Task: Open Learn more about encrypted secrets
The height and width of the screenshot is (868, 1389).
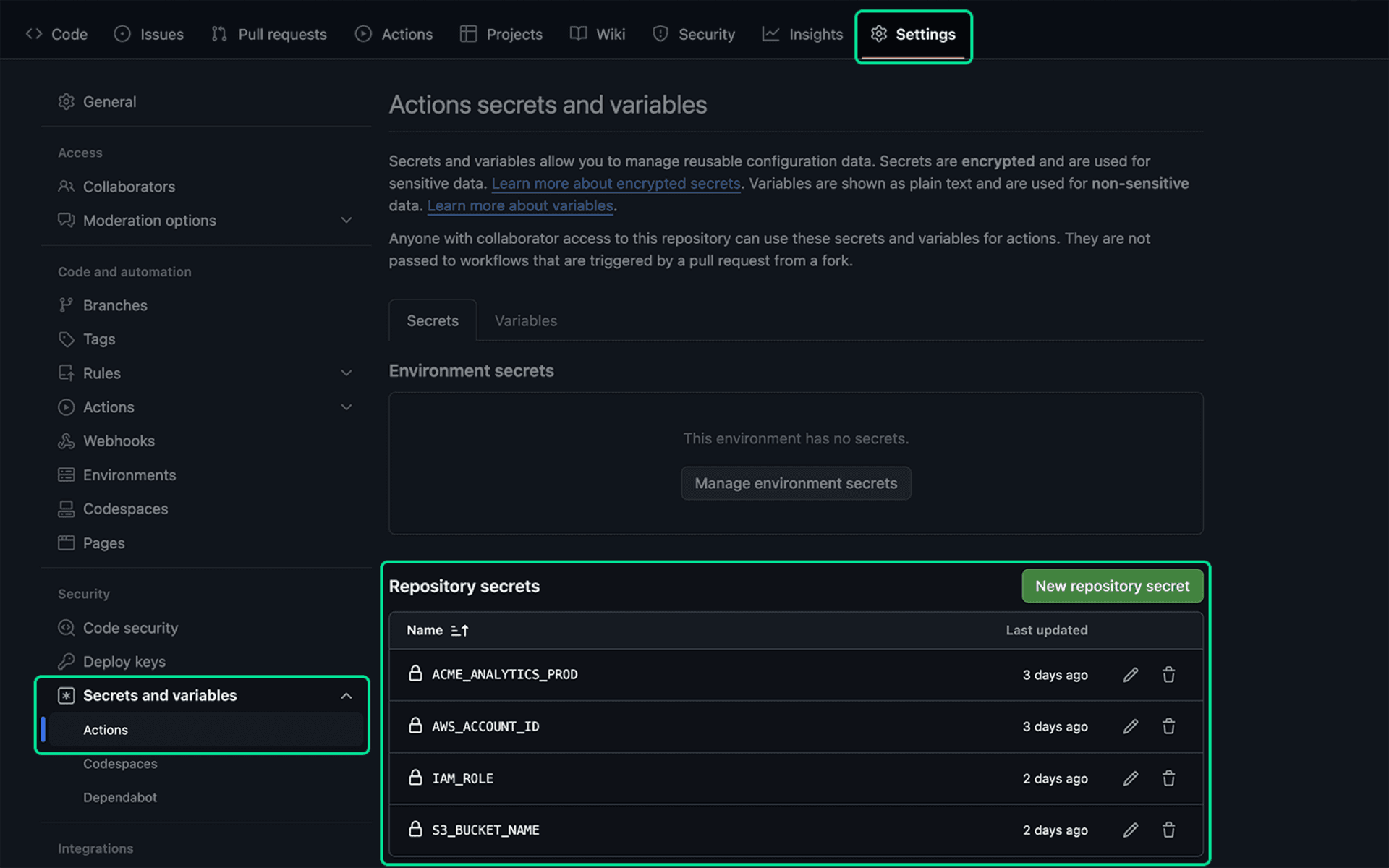Action: pyautogui.click(x=616, y=183)
